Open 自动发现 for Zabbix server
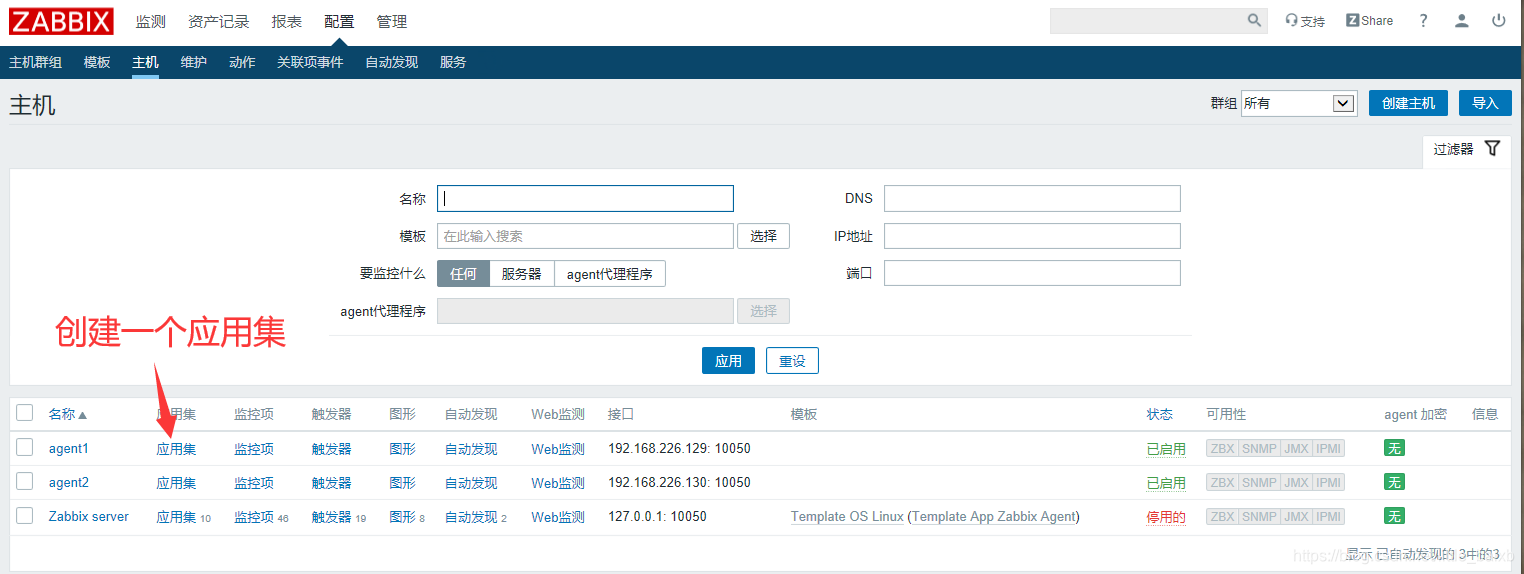The image size is (1524, 574). pos(471,517)
